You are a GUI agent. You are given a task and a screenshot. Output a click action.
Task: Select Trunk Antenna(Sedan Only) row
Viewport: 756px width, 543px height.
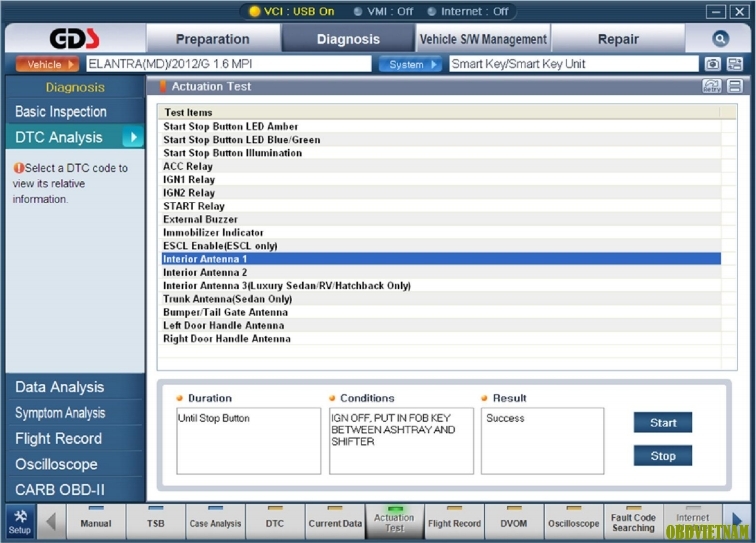441,299
